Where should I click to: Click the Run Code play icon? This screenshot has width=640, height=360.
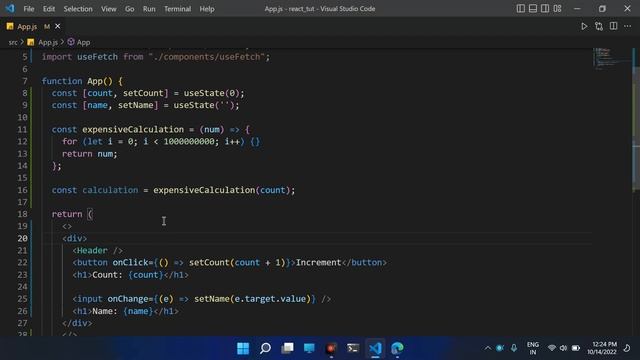point(584,27)
